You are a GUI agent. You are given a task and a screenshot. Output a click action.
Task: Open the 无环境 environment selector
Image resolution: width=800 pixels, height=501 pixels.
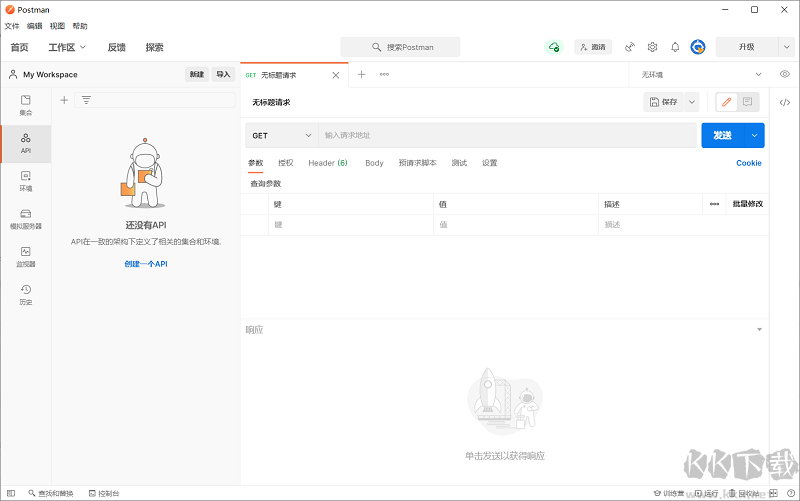(702, 74)
